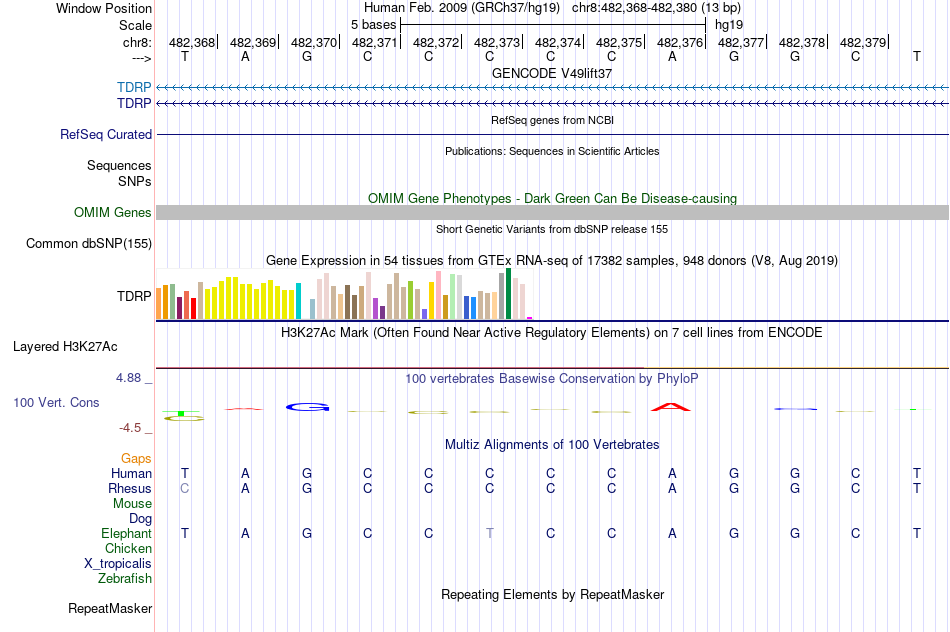Click the large blue G conservation logo

308,407
